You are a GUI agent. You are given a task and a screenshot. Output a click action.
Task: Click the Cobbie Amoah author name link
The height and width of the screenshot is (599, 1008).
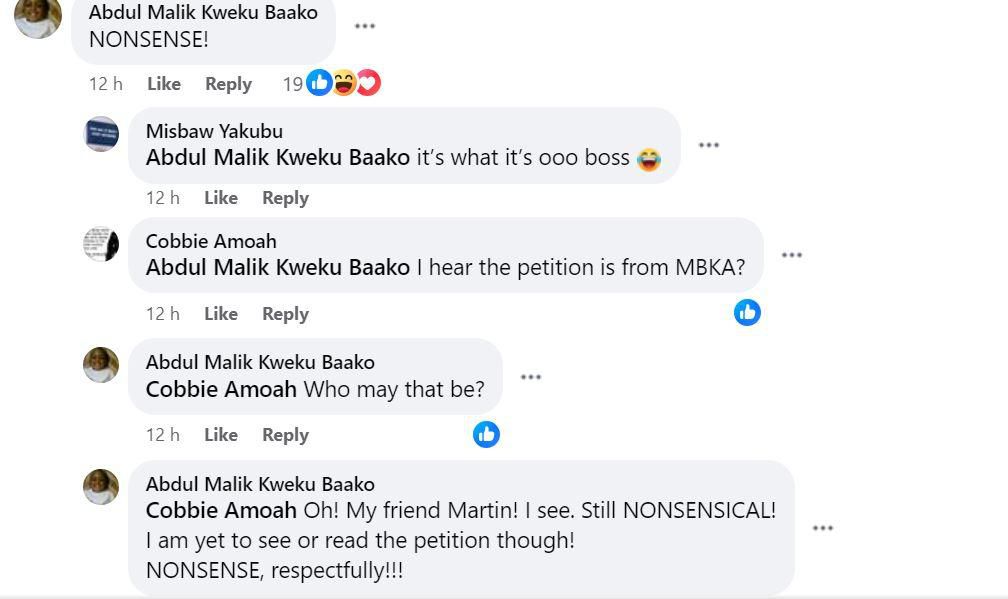211,241
